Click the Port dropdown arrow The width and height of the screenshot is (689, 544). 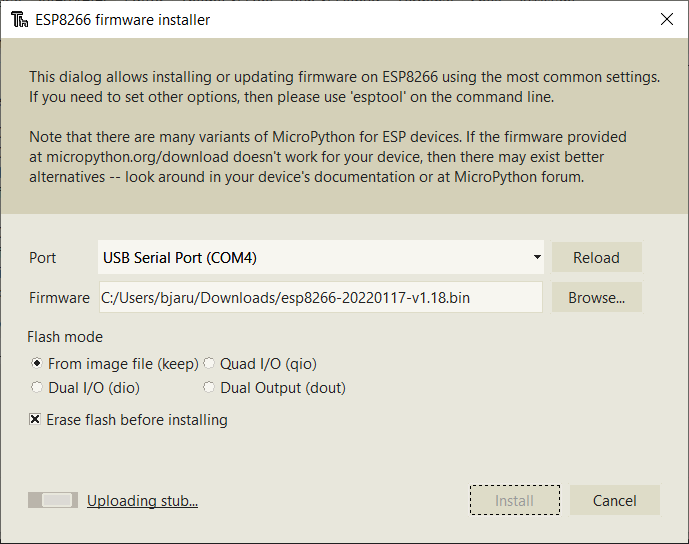click(536, 257)
